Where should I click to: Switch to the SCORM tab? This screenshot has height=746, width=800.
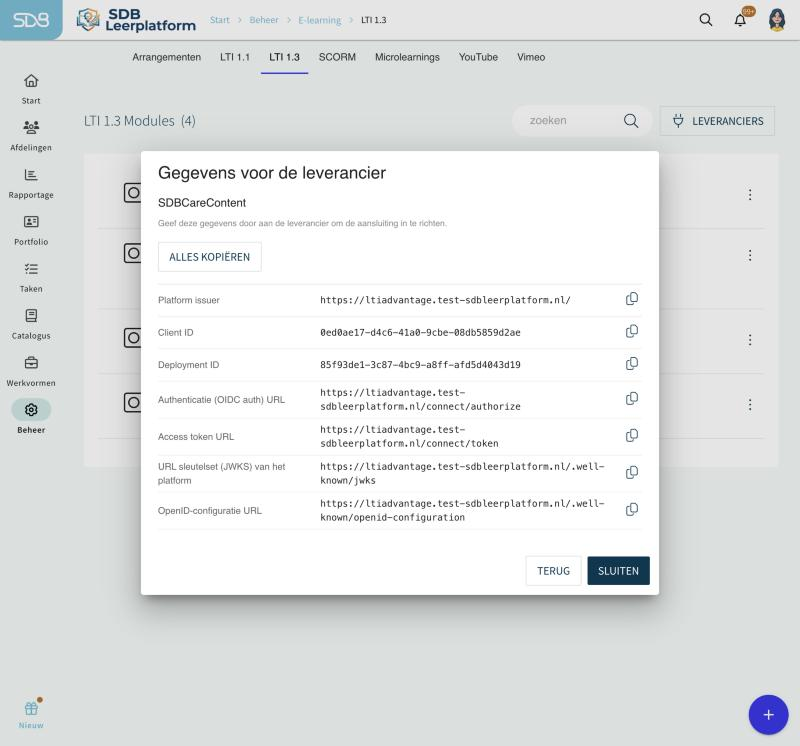coord(337,57)
